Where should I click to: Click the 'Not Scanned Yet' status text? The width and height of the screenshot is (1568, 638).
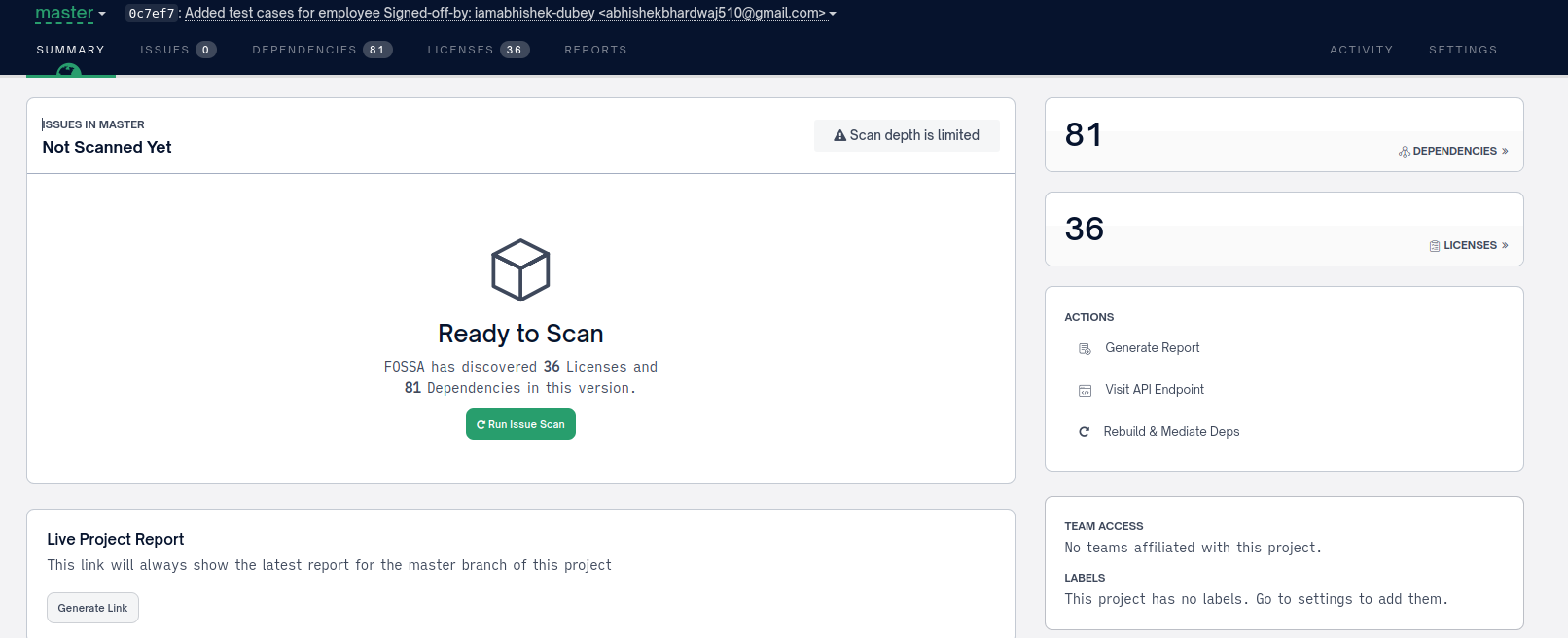point(107,147)
